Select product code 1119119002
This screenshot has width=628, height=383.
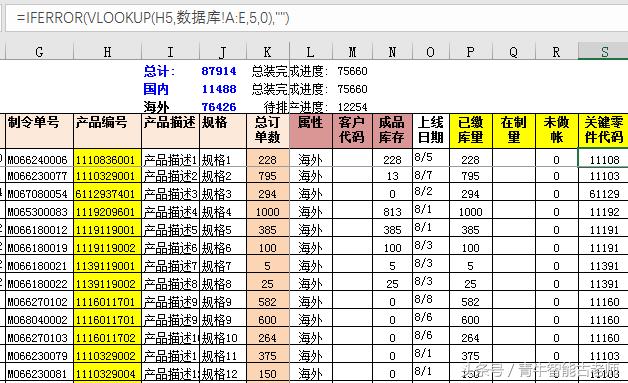pos(107,246)
